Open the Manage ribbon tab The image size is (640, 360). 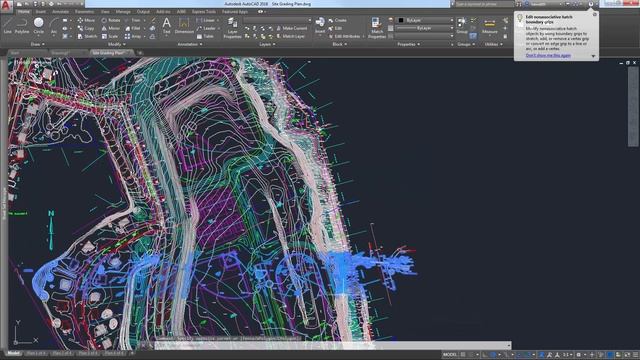pos(123,12)
